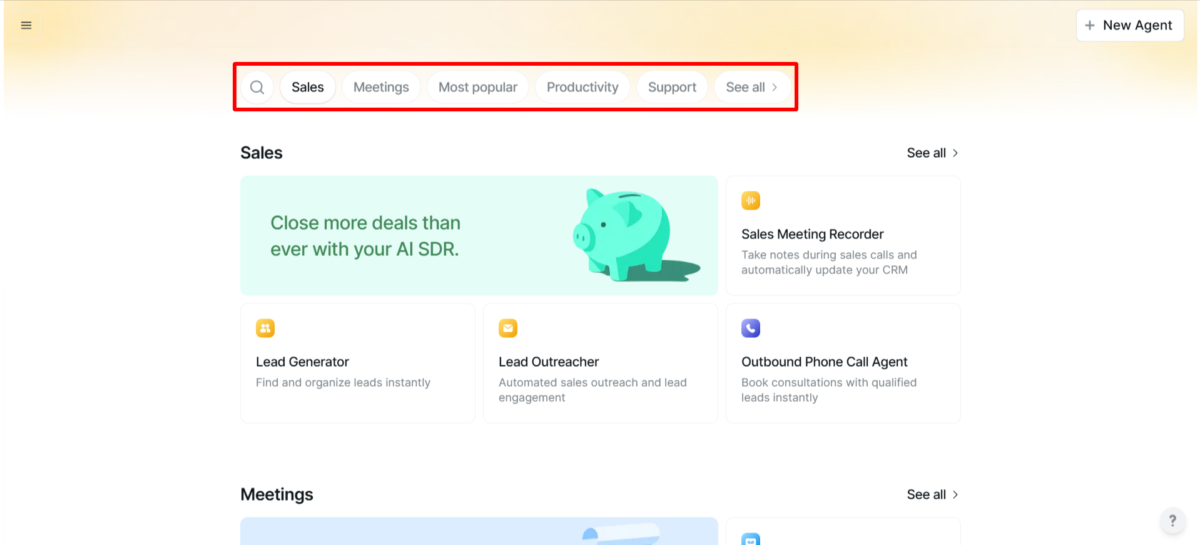Click the Lead Generator people icon

(265, 328)
